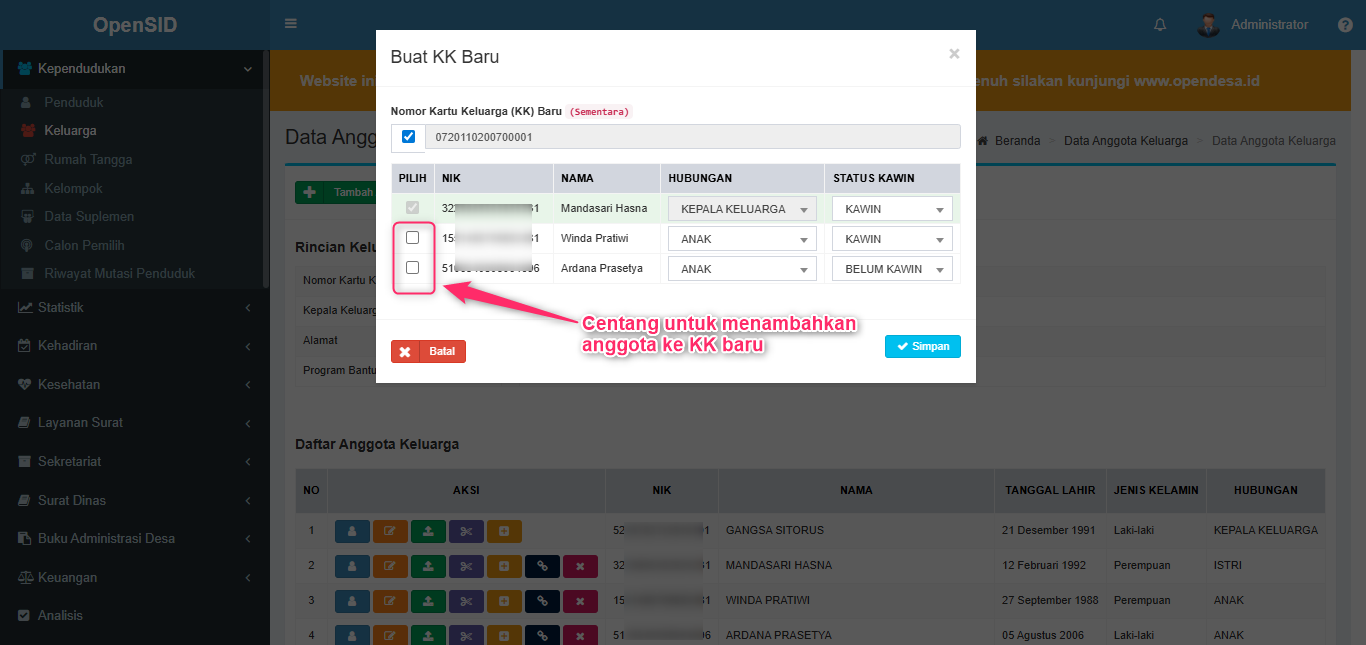Uncheck the temporary KK number checkbox
Image resolution: width=1366 pixels, height=645 pixels.
pyautogui.click(x=408, y=137)
